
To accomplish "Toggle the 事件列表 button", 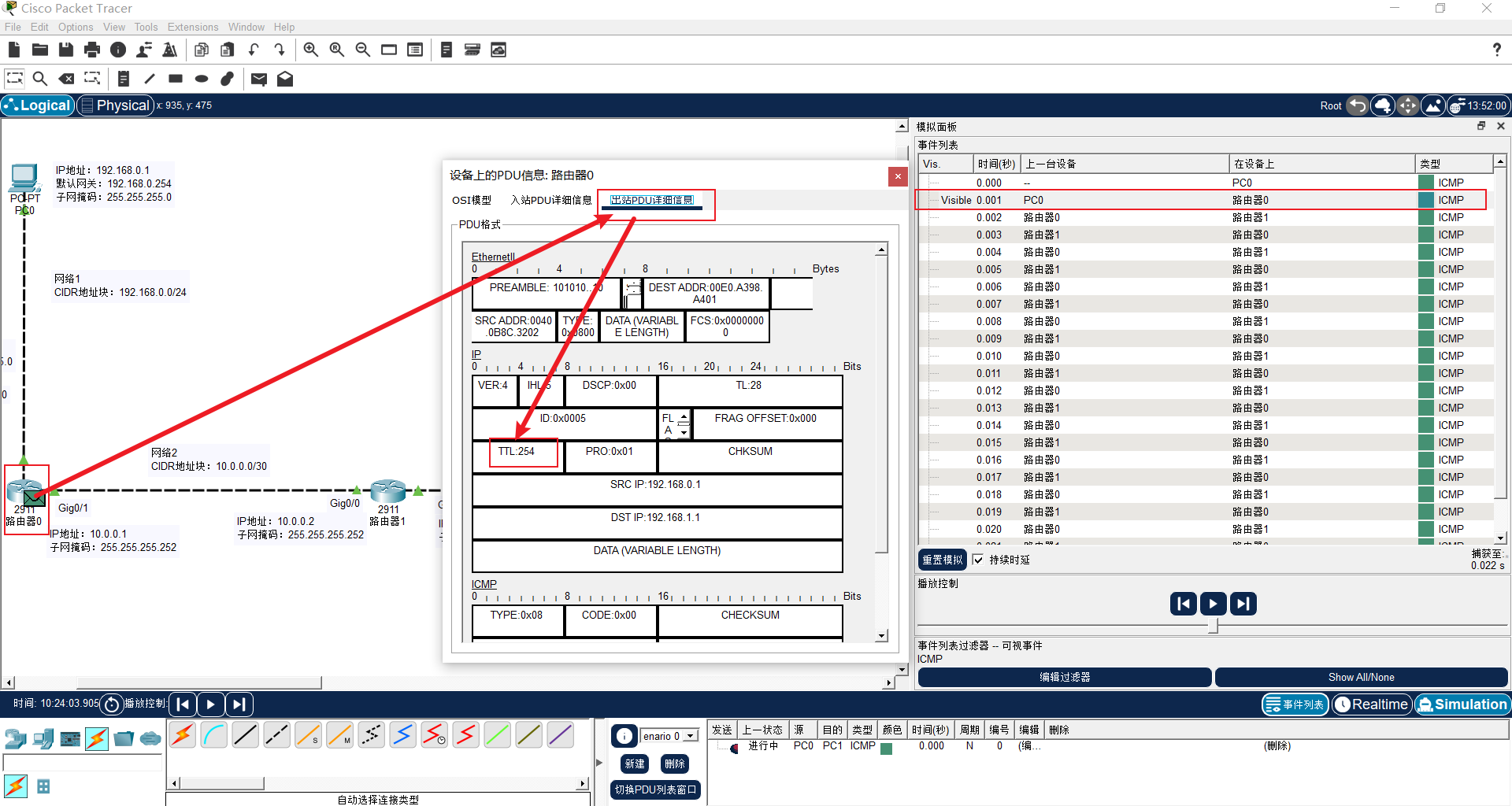I will [x=1295, y=704].
